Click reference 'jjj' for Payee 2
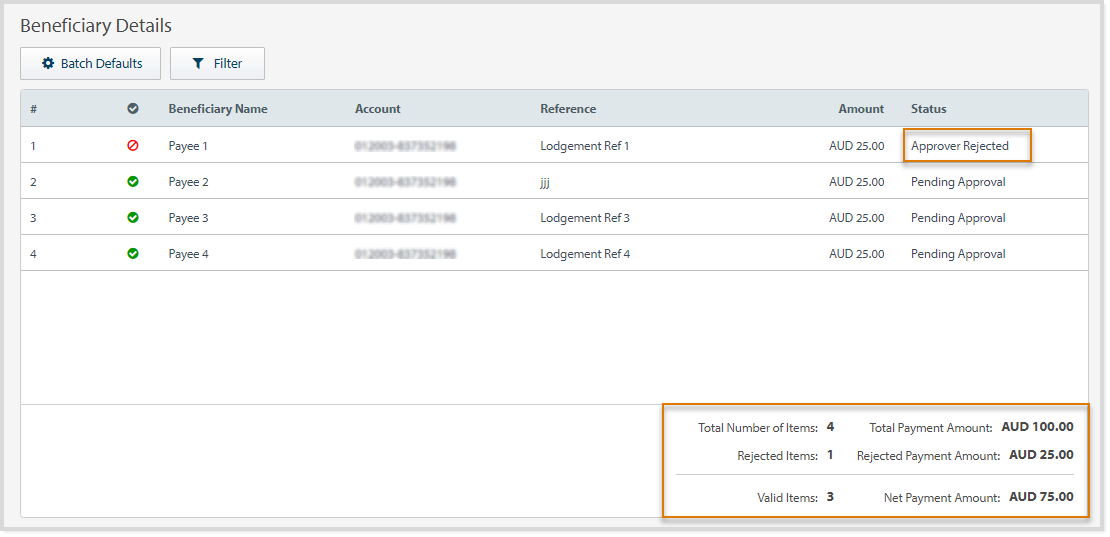Viewport: 1110px width, 537px height. tap(545, 182)
